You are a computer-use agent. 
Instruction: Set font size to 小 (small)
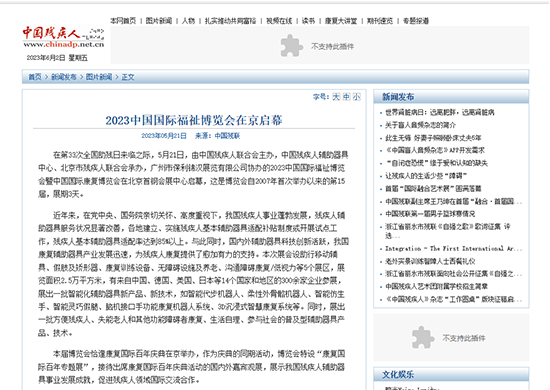[357, 97]
